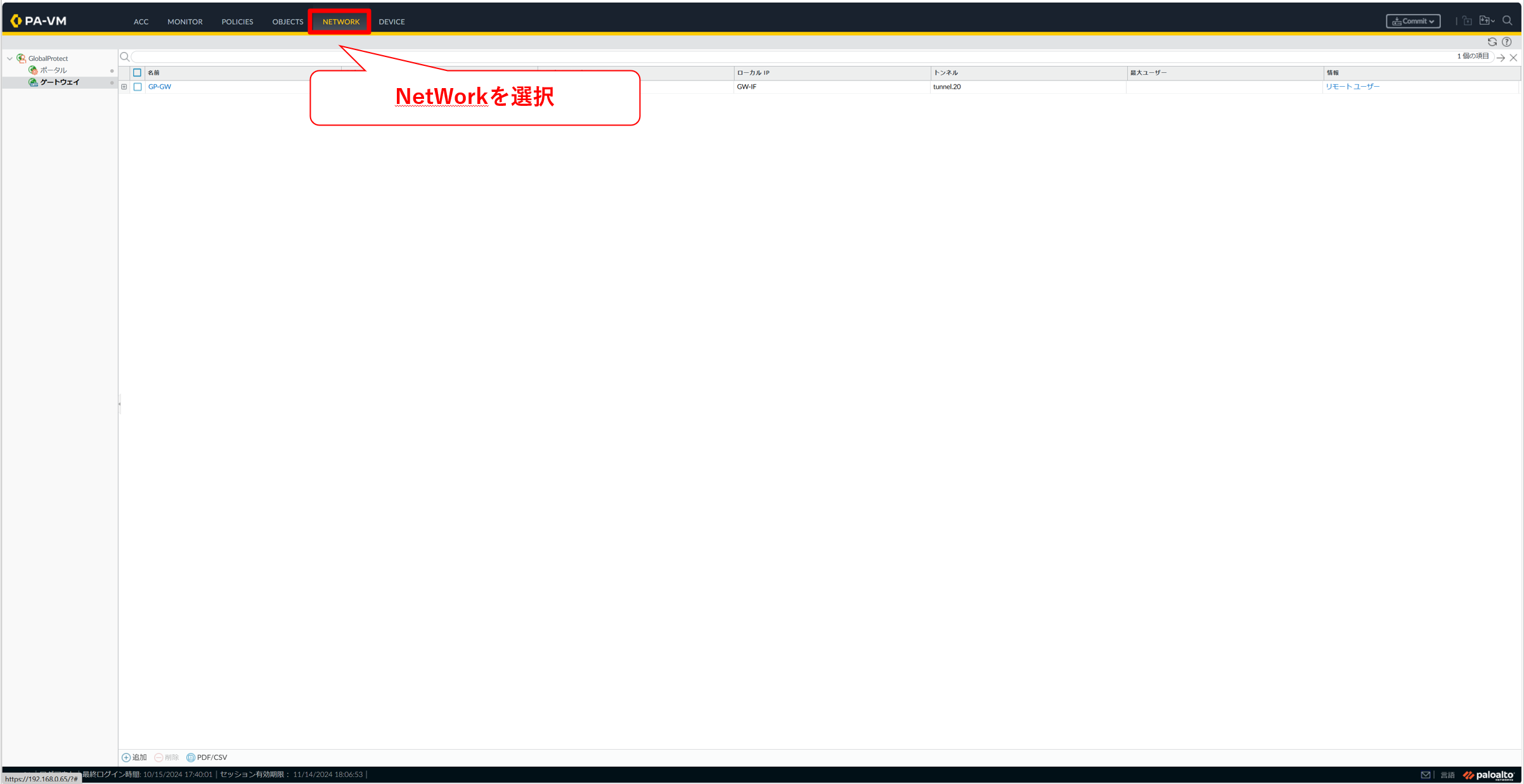1524x784 pixels.
Task: Click the filter search magnifier icon
Action: [x=125, y=57]
